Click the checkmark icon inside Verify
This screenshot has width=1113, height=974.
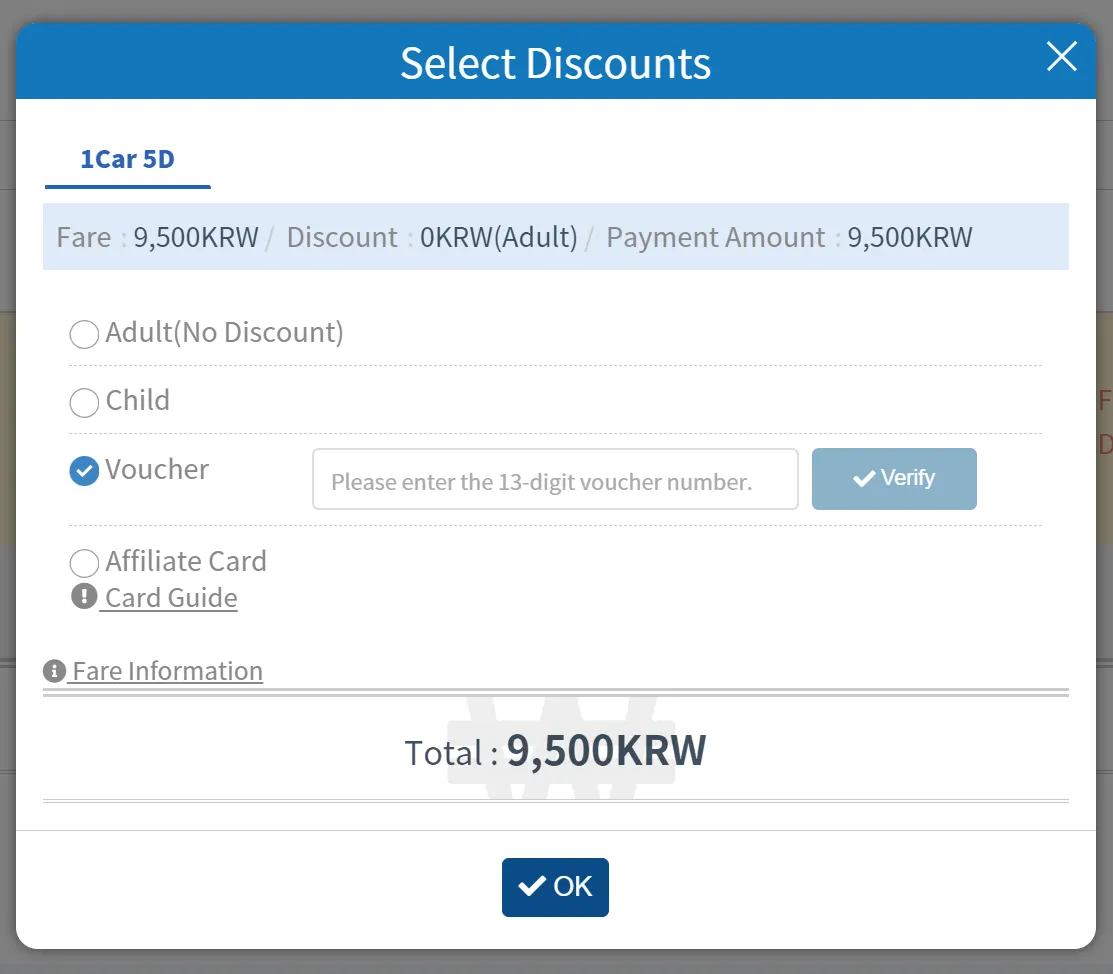(x=863, y=479)
